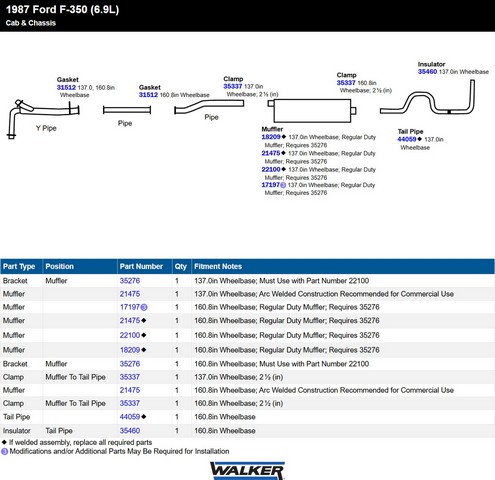Open 35337 clamp link in 160.8in Wheelbase row
This screenshot has height=480, width=495.
coord(130,403)
